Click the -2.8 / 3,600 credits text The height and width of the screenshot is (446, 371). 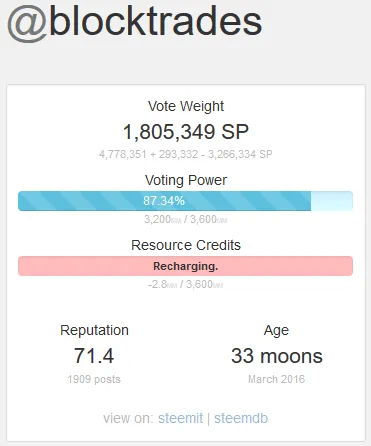pos(185,284)
